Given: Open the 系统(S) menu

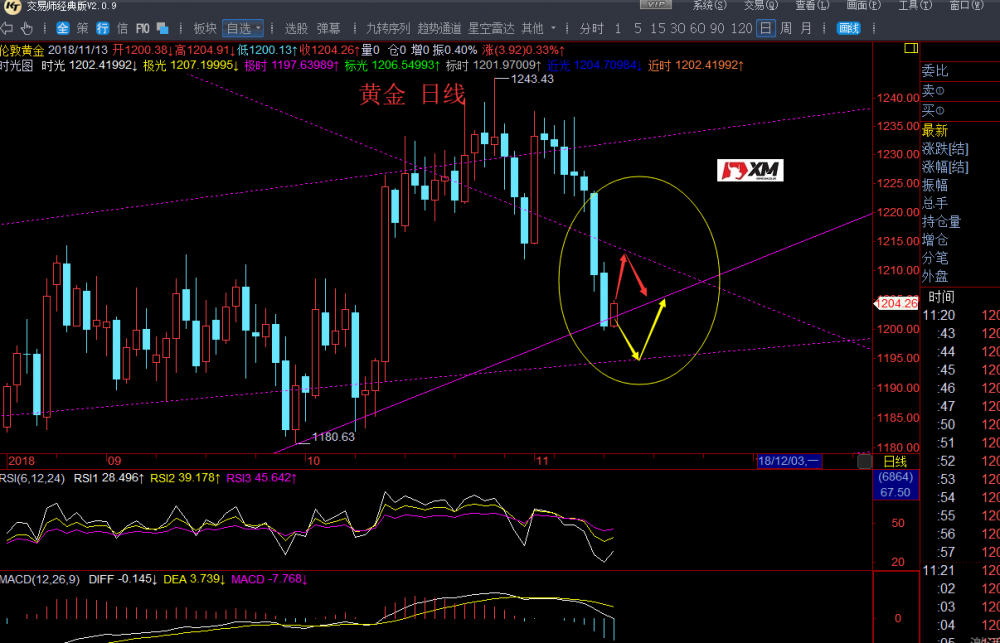Looking at the screenshot, I should [x=709, y=6].
